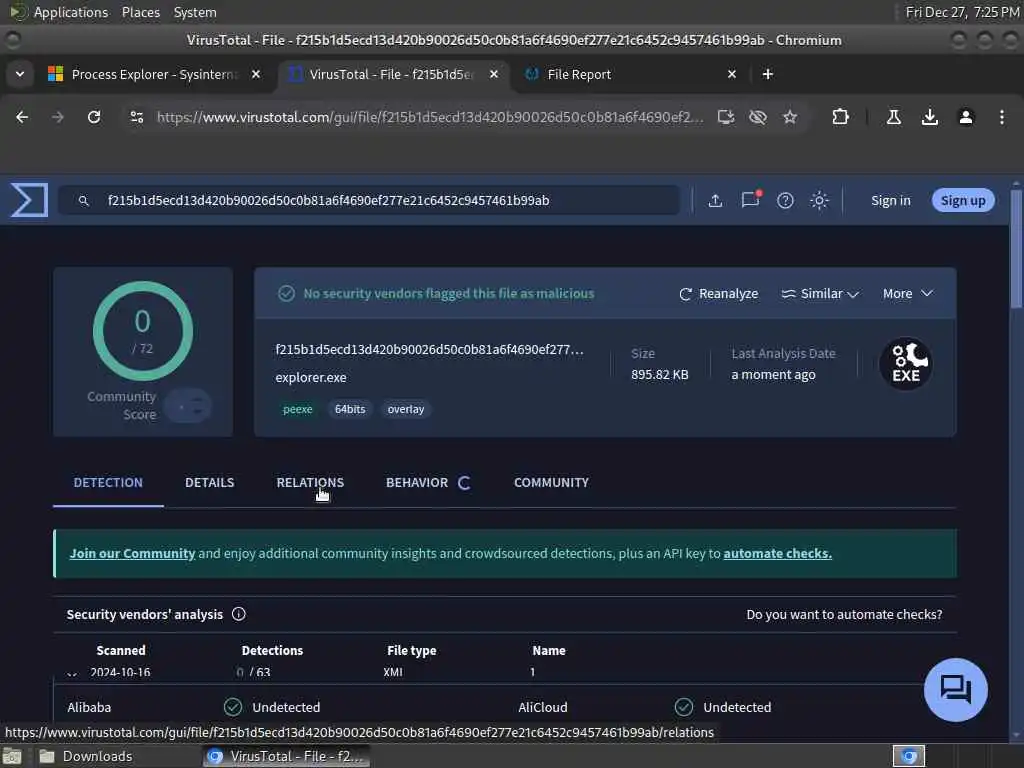Open the notifications chat icon
This screenshot has width=1024, height=768.
click(x=750, y=199)
